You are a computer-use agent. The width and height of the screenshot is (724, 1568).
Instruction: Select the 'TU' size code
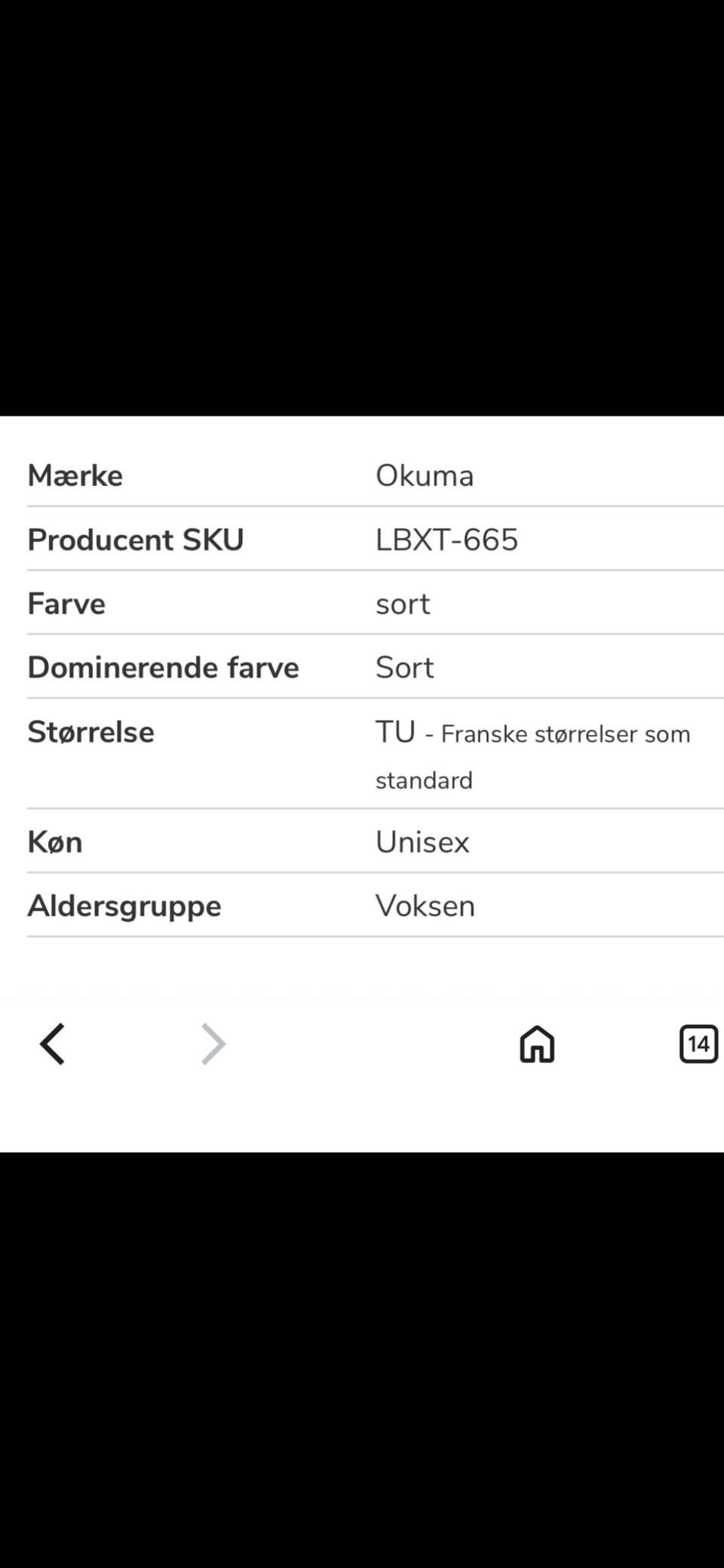(x=395, y=732)
